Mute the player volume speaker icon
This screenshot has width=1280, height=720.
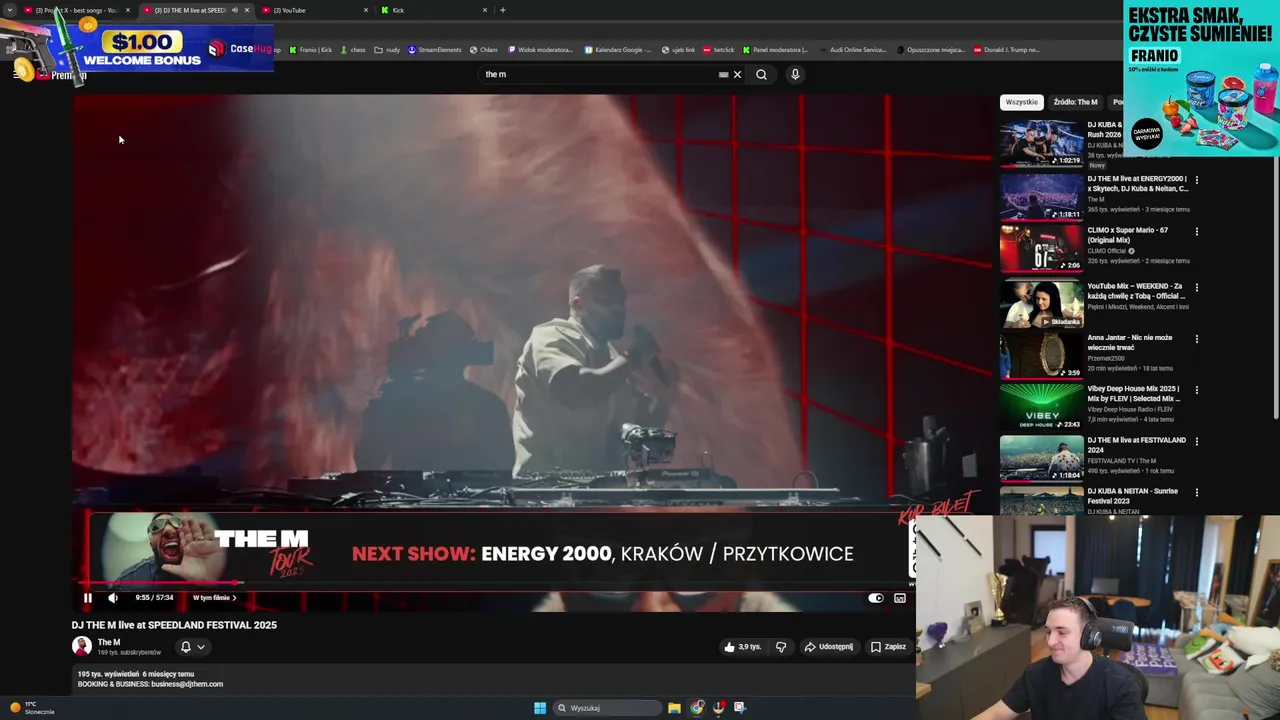click(113, 598)
